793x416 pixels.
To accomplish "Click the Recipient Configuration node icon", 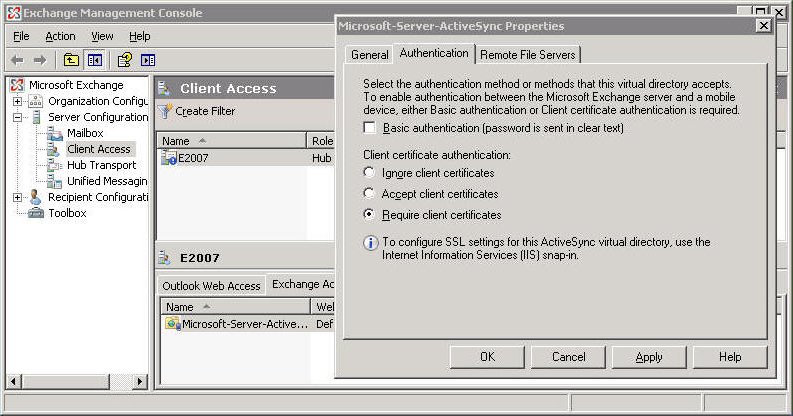I will (35, 197).
